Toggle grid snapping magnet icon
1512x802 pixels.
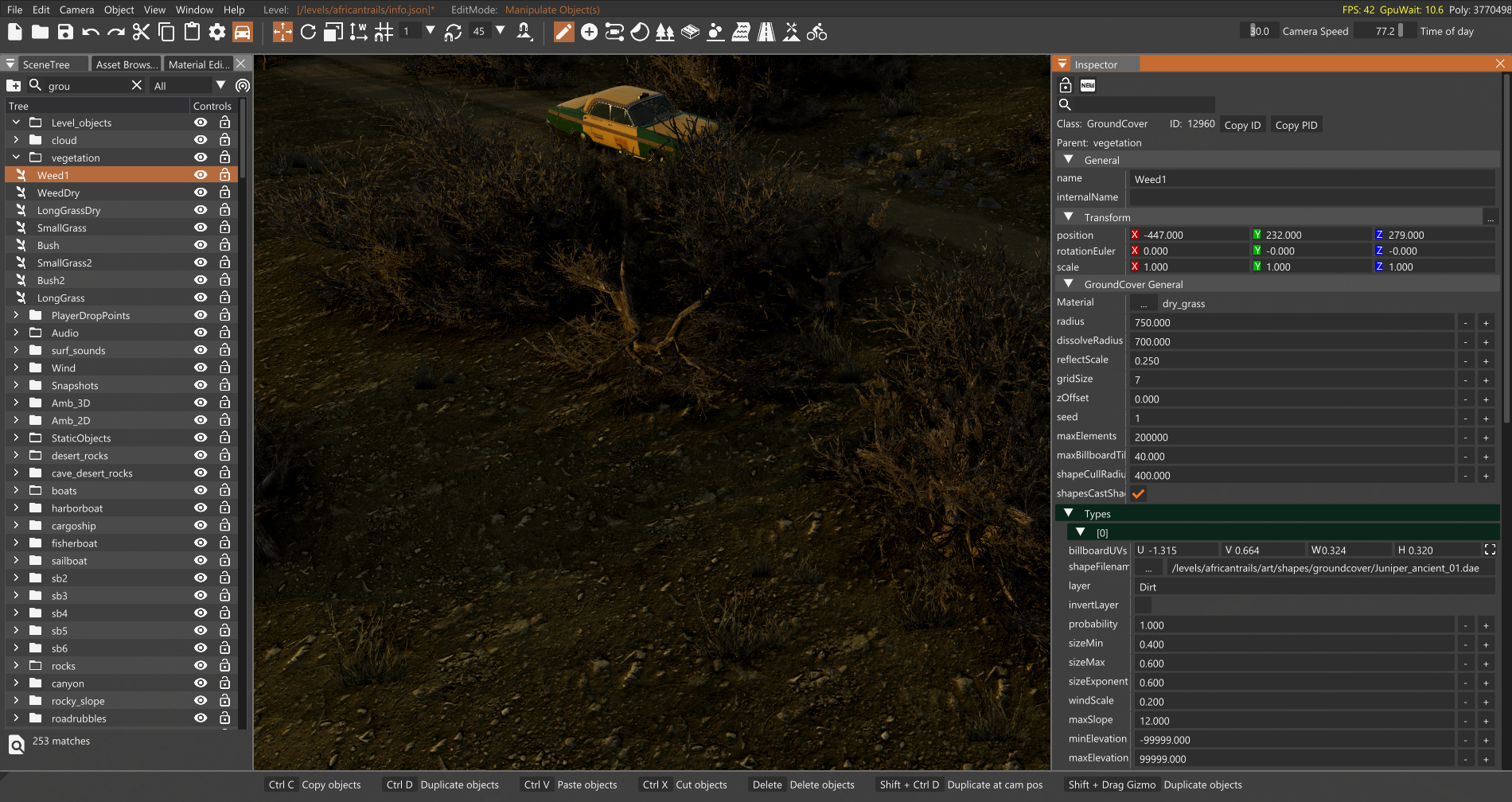[384, 32]
